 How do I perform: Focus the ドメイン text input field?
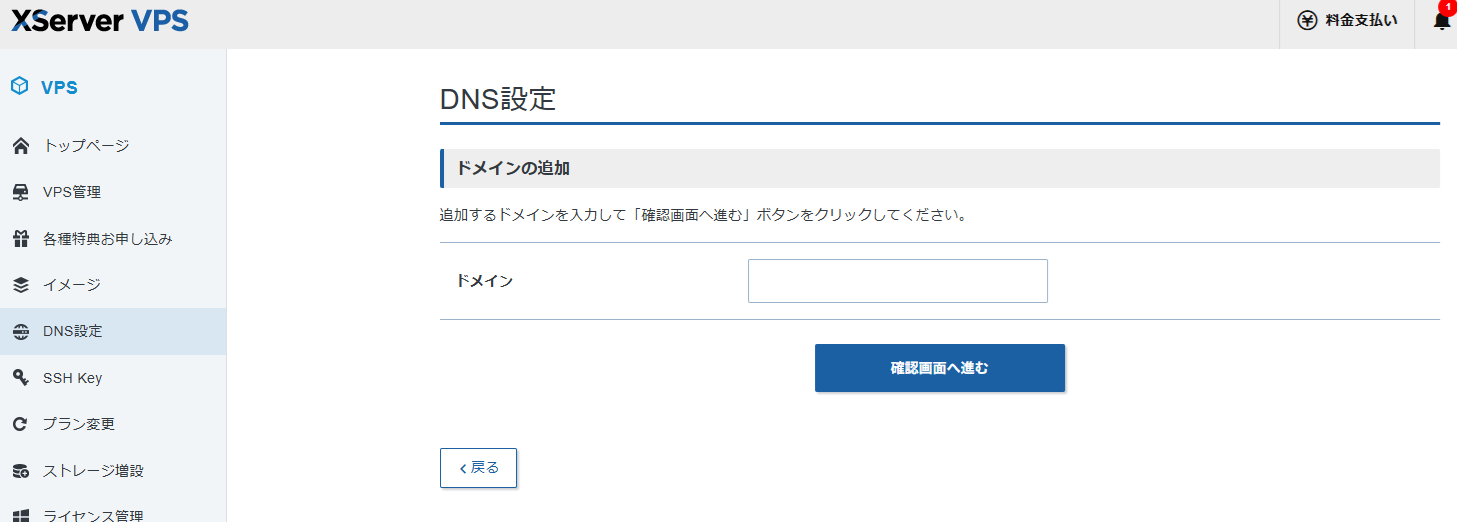point(897,281)
